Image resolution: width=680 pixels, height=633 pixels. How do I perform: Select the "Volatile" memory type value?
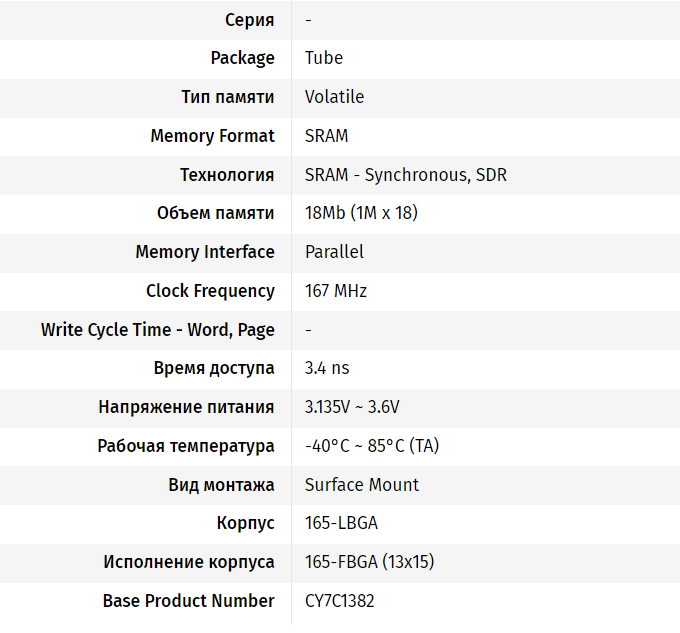tap(334, 97)
